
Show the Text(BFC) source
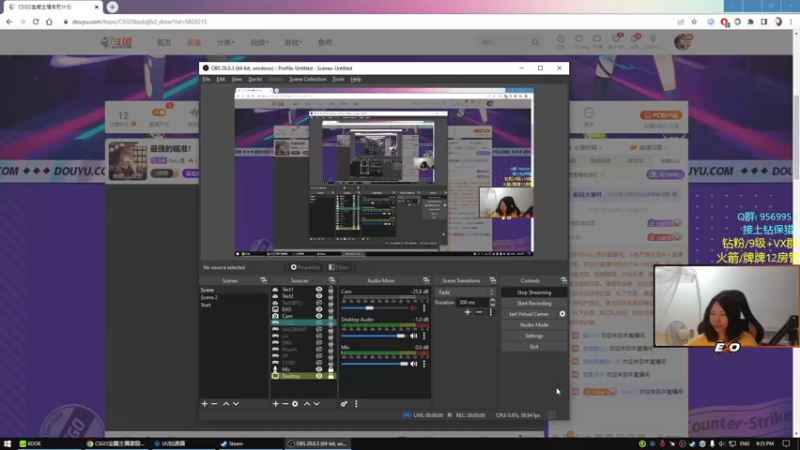click(x=319, y=303)
